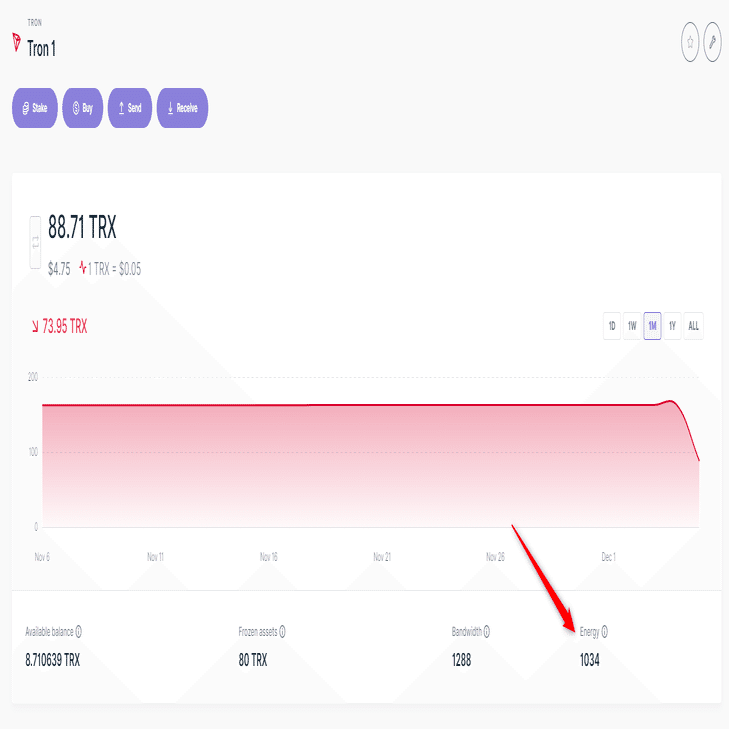Image resolution: width=729 pixels, height=729 pixels.
Task: Open the wrench account settings icon
Action: pyautogui.click(x=712, y=42)
